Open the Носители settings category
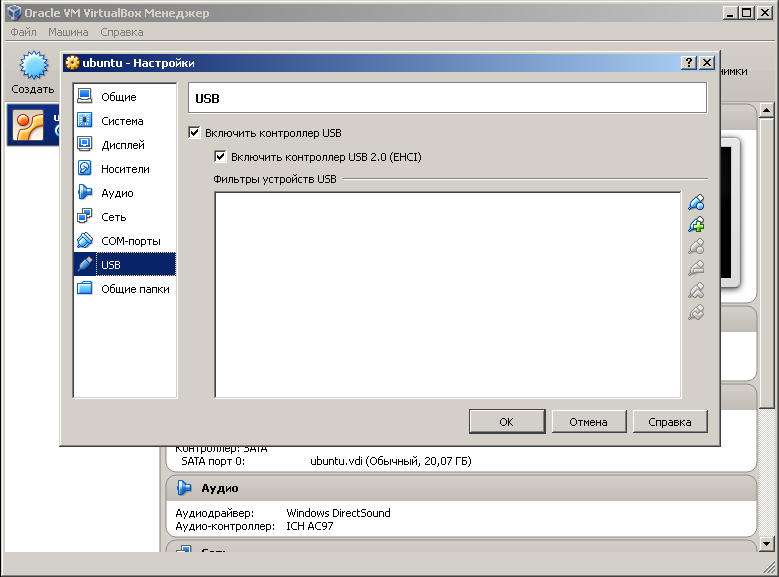This screenshot has height=577, width=779. click(x=125, y=168)
